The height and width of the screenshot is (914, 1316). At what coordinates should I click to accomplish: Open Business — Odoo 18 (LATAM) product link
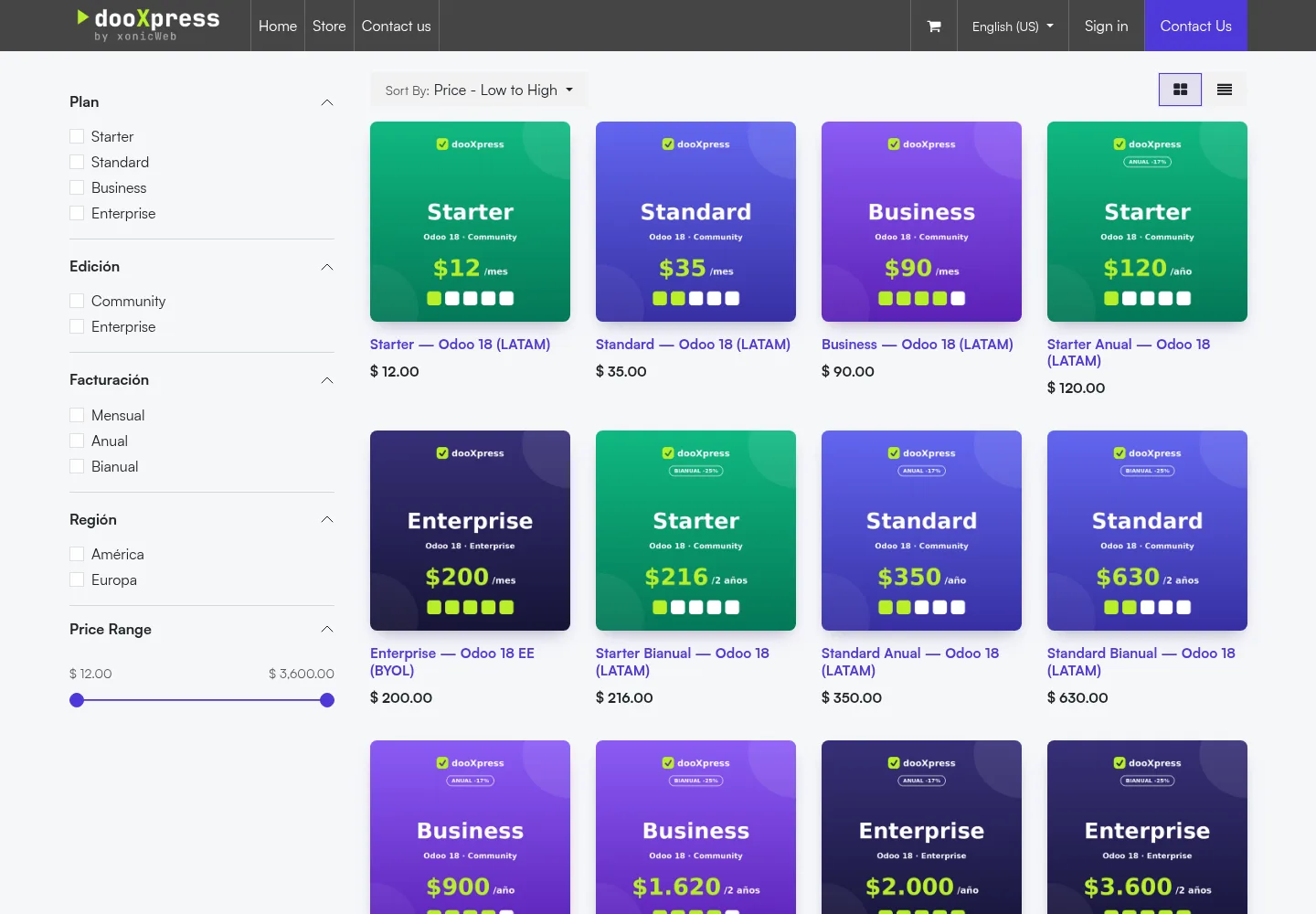918,345
